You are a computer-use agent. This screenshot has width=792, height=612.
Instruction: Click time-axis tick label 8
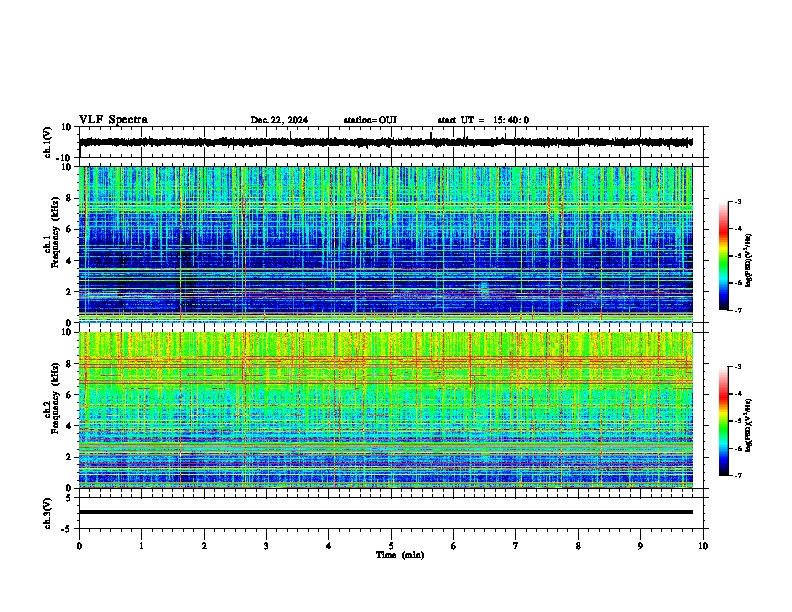point(578,546)
